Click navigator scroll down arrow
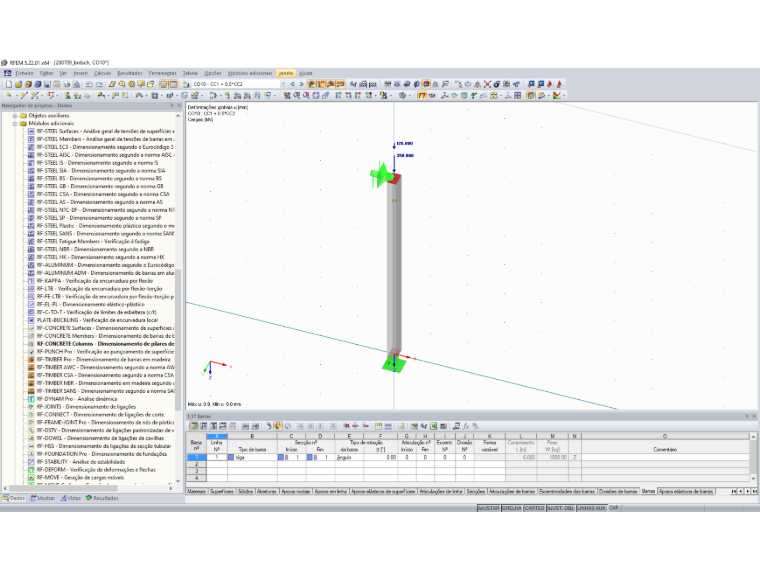The height and width of the screenshot is (570, 760). [x=178, y=481]
